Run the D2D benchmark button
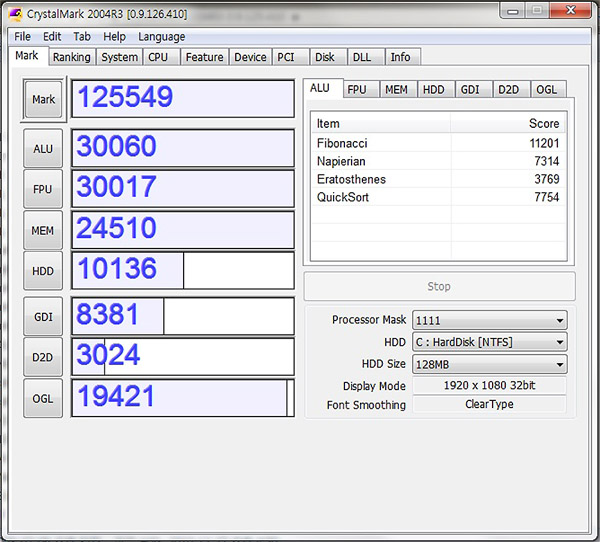The width and height of the screenshot is (600, 542). 43,358
